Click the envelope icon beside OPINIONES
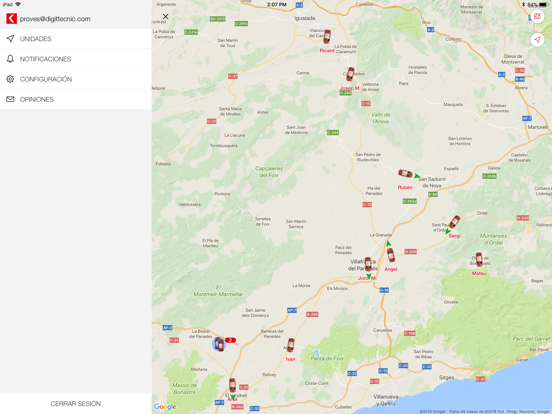 pos(10,99)
